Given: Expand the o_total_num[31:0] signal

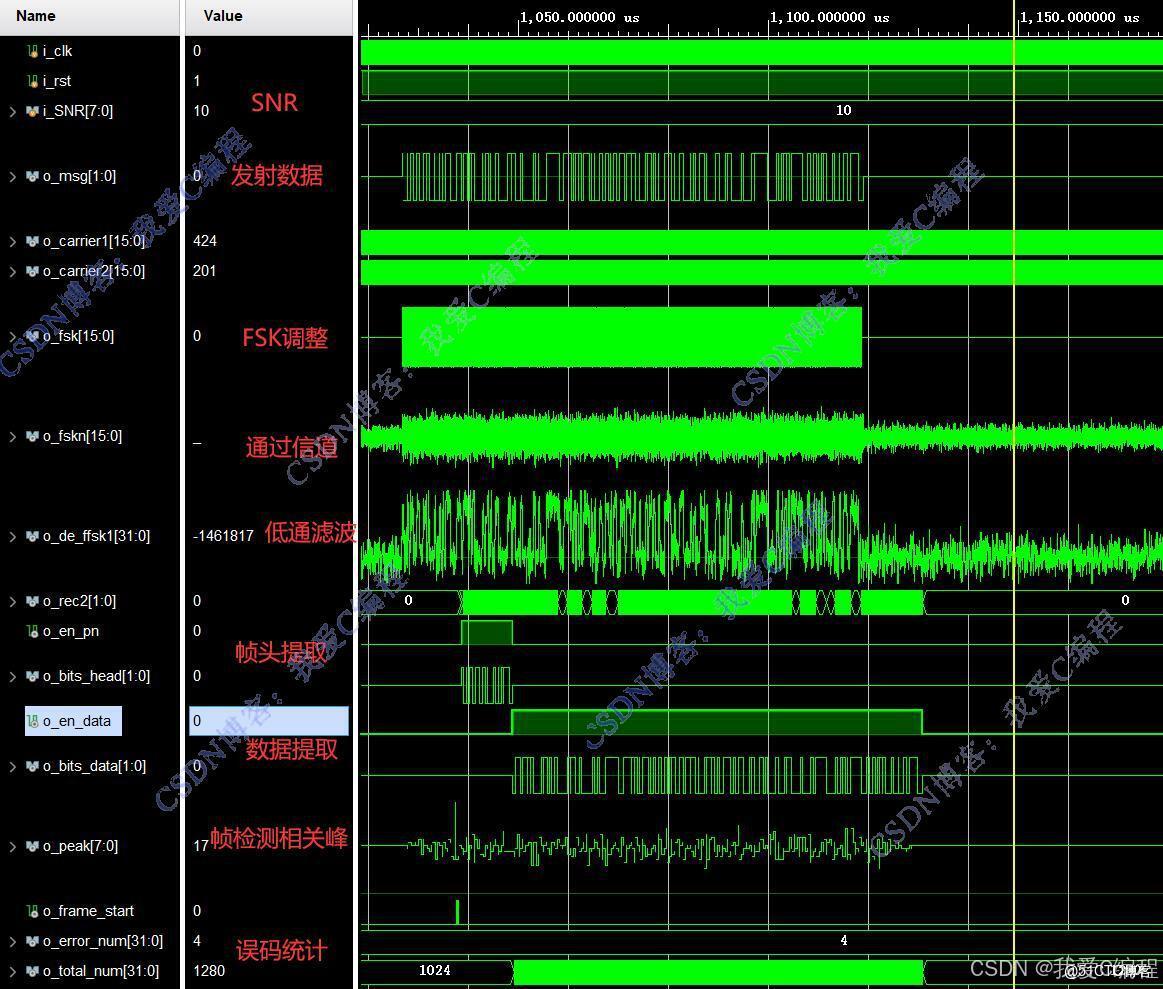Looking at the screenshot, I should [13, 971].
